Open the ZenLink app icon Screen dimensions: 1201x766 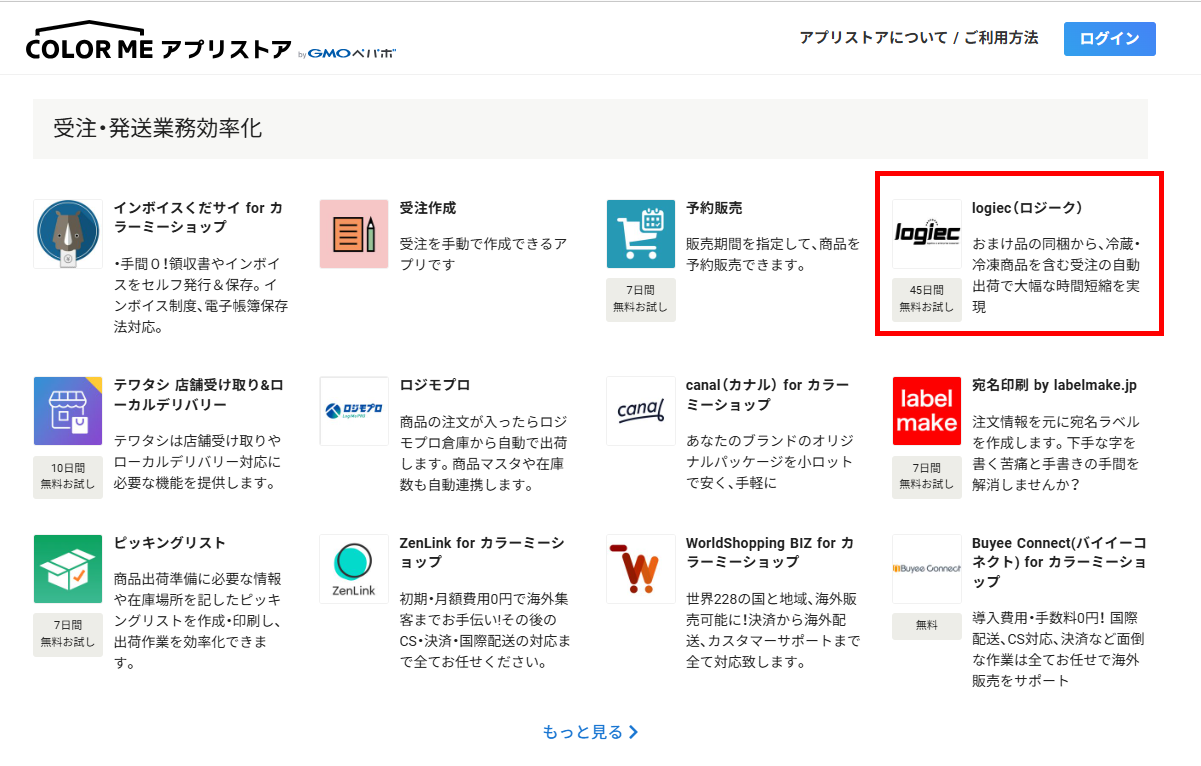[354, 569]
